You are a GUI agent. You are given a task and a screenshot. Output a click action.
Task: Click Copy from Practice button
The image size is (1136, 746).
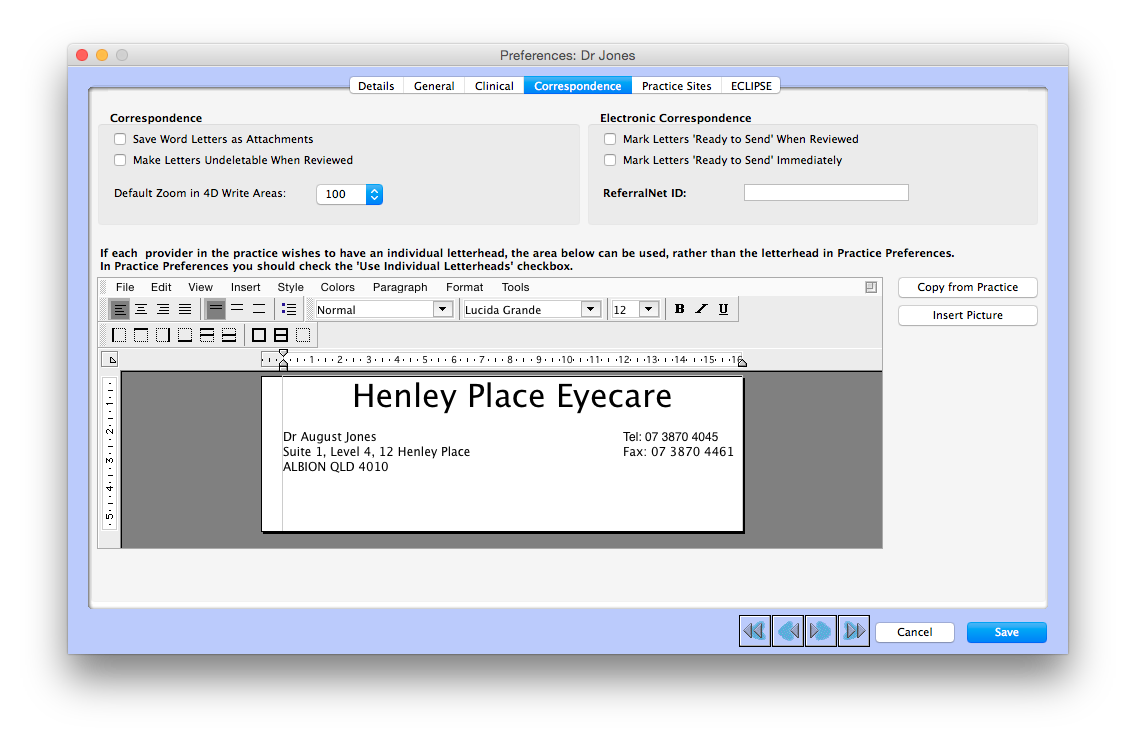[967, 287]
